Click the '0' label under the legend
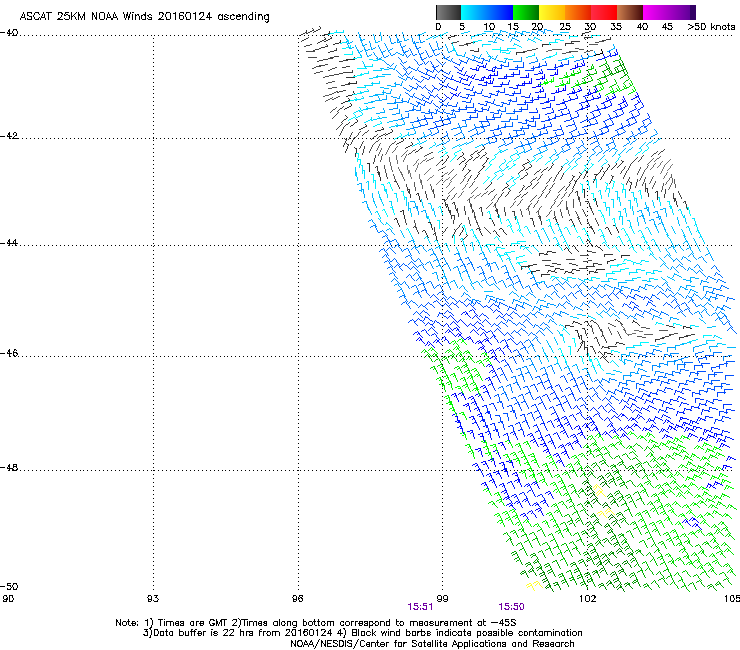This screenshot has width=740, height=650. point(438,27)
